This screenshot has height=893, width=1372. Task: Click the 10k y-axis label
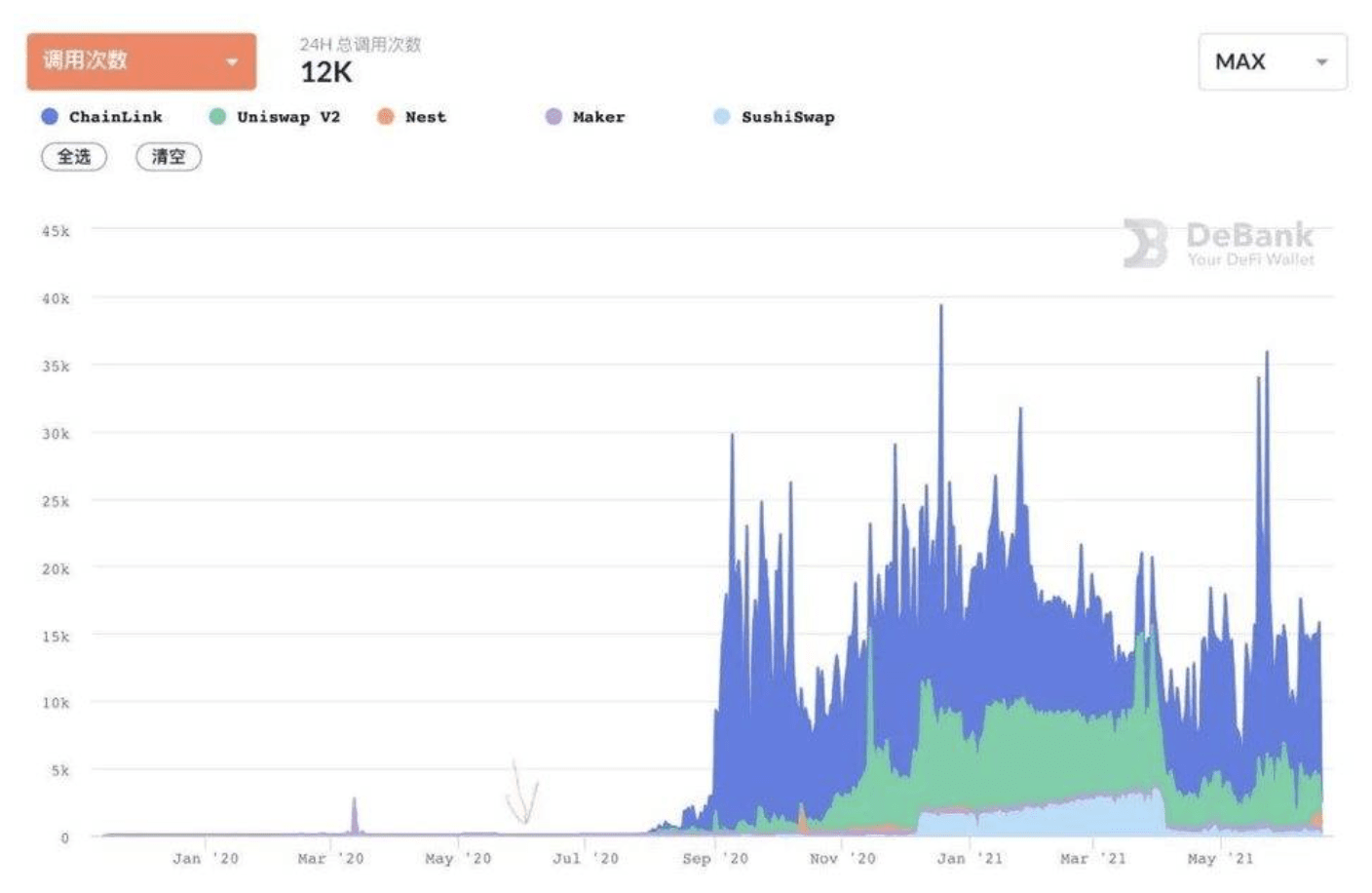click(x=56, y=703)
